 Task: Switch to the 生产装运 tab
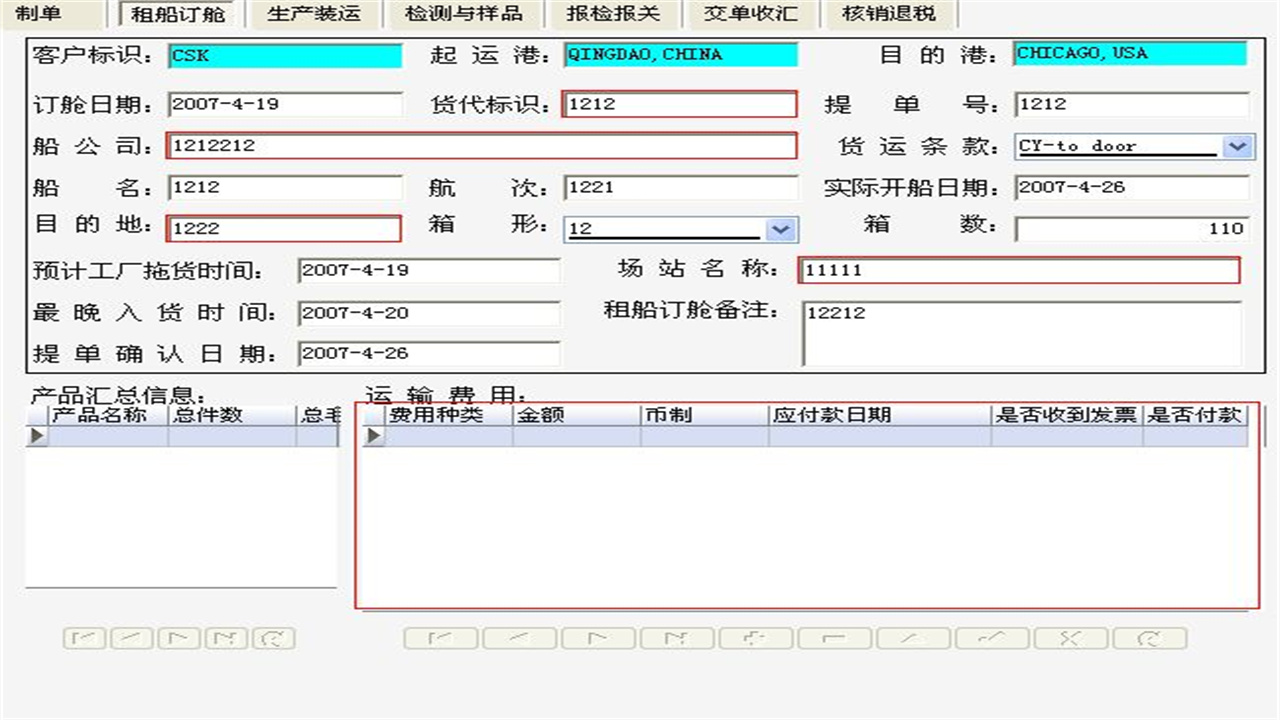tap(317, 14)
